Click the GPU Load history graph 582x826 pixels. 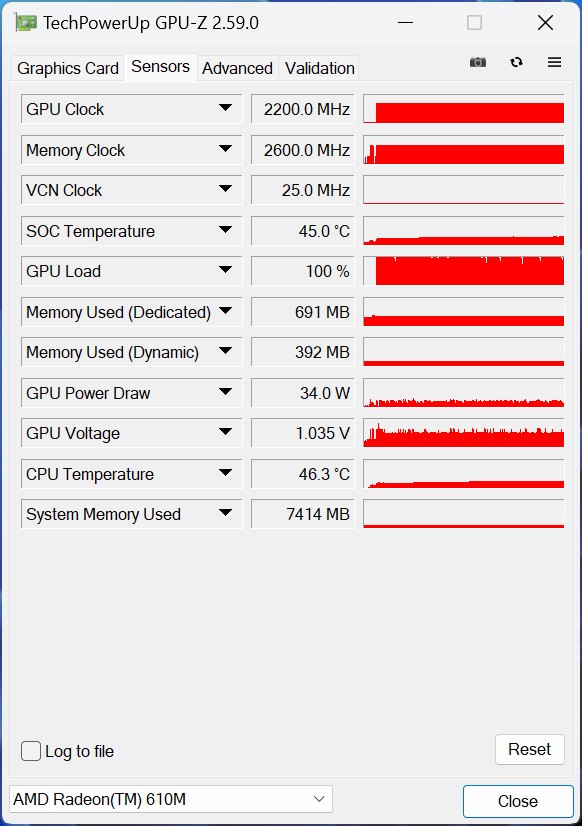point(463,271)
